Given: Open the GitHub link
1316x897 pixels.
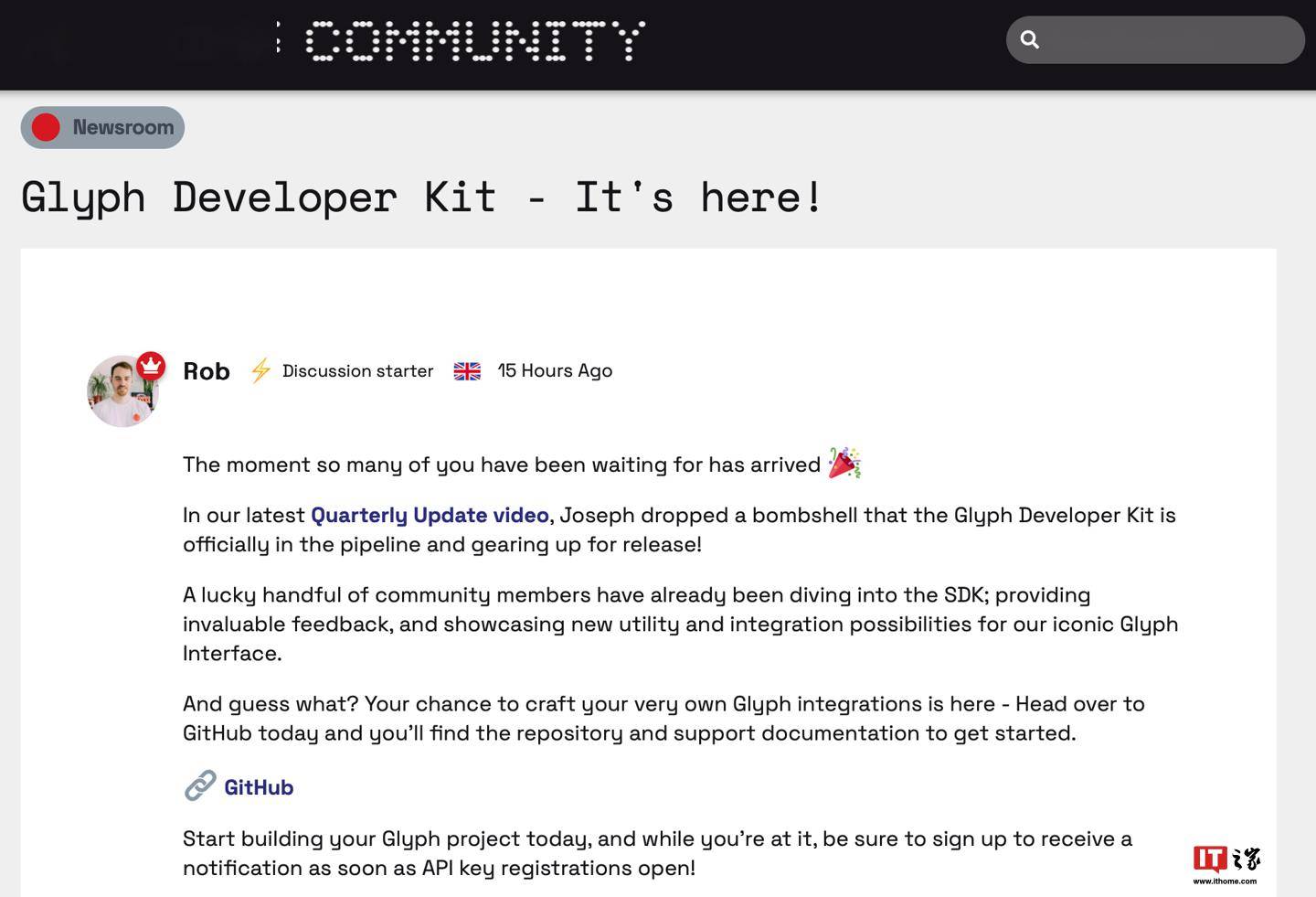Looking at the screenshot, I should coord(259,787).
